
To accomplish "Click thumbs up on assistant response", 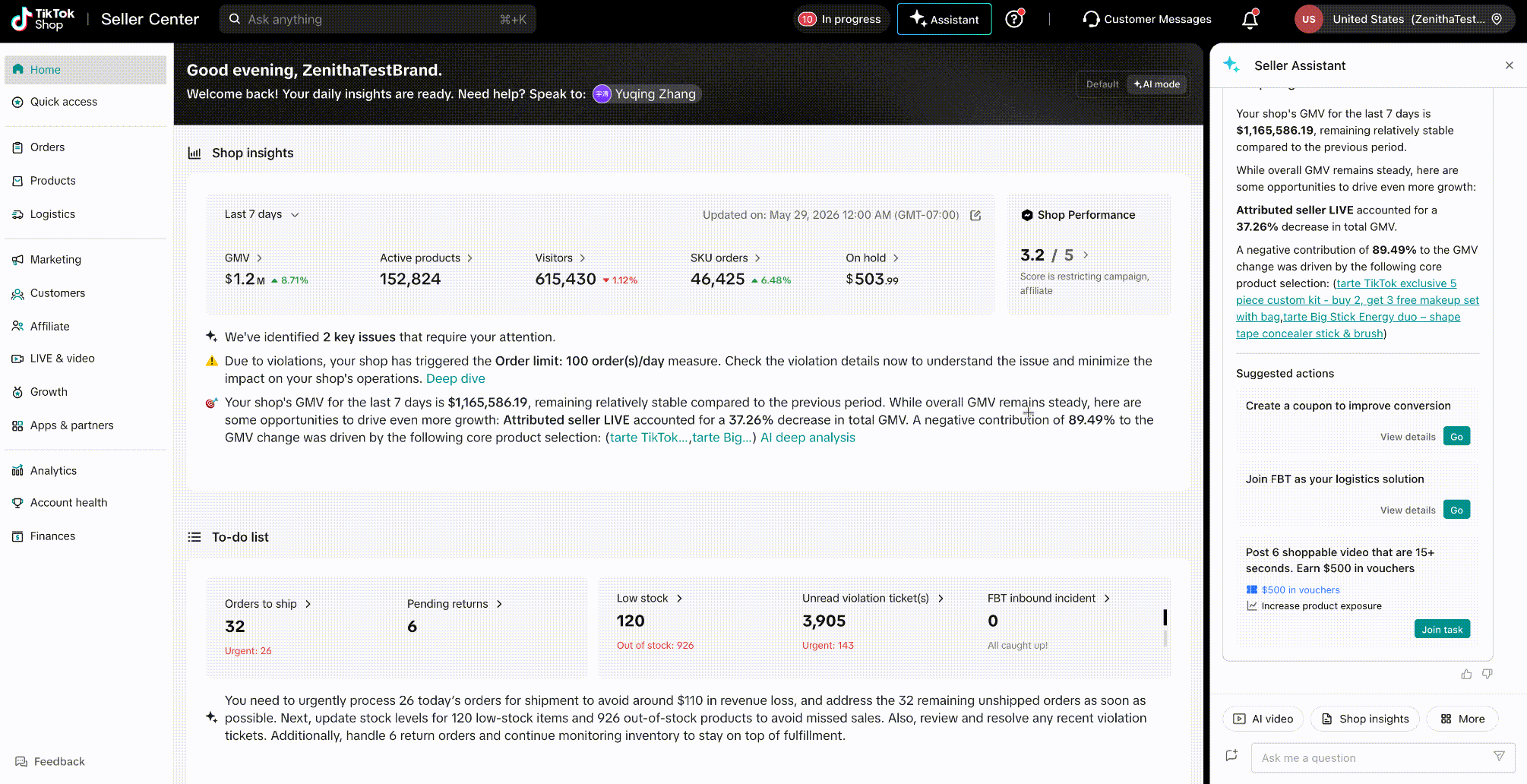I will click(1466, 674).
